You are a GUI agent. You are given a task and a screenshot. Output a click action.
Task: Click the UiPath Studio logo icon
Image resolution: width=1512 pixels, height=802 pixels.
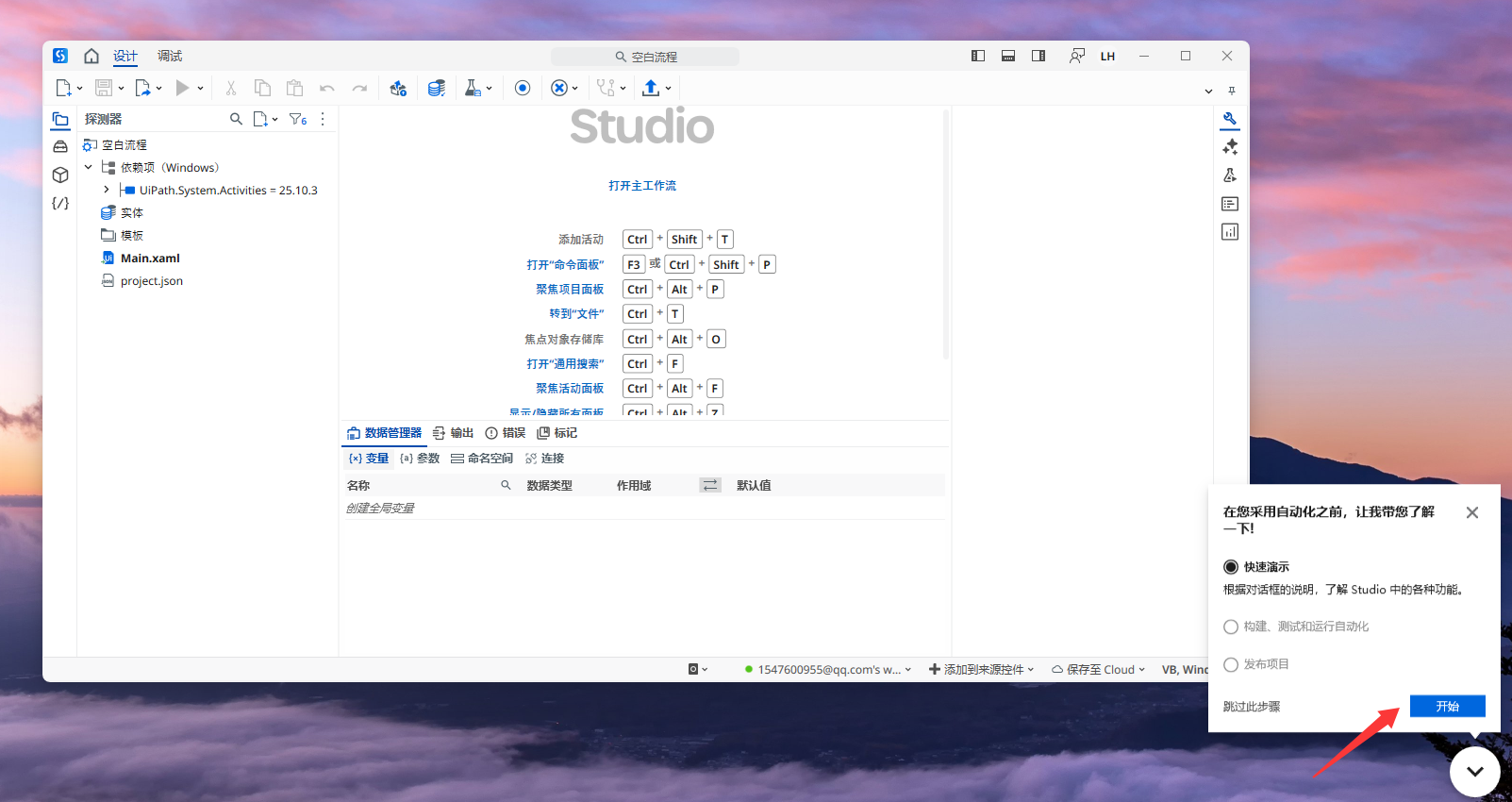[x=60, y=56]
